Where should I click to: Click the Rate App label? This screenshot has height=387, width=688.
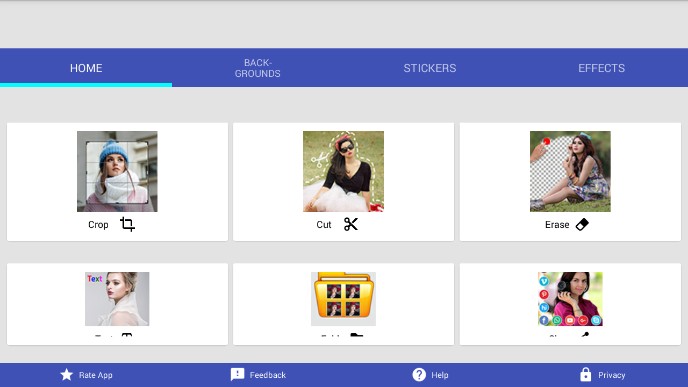point(96,375)
